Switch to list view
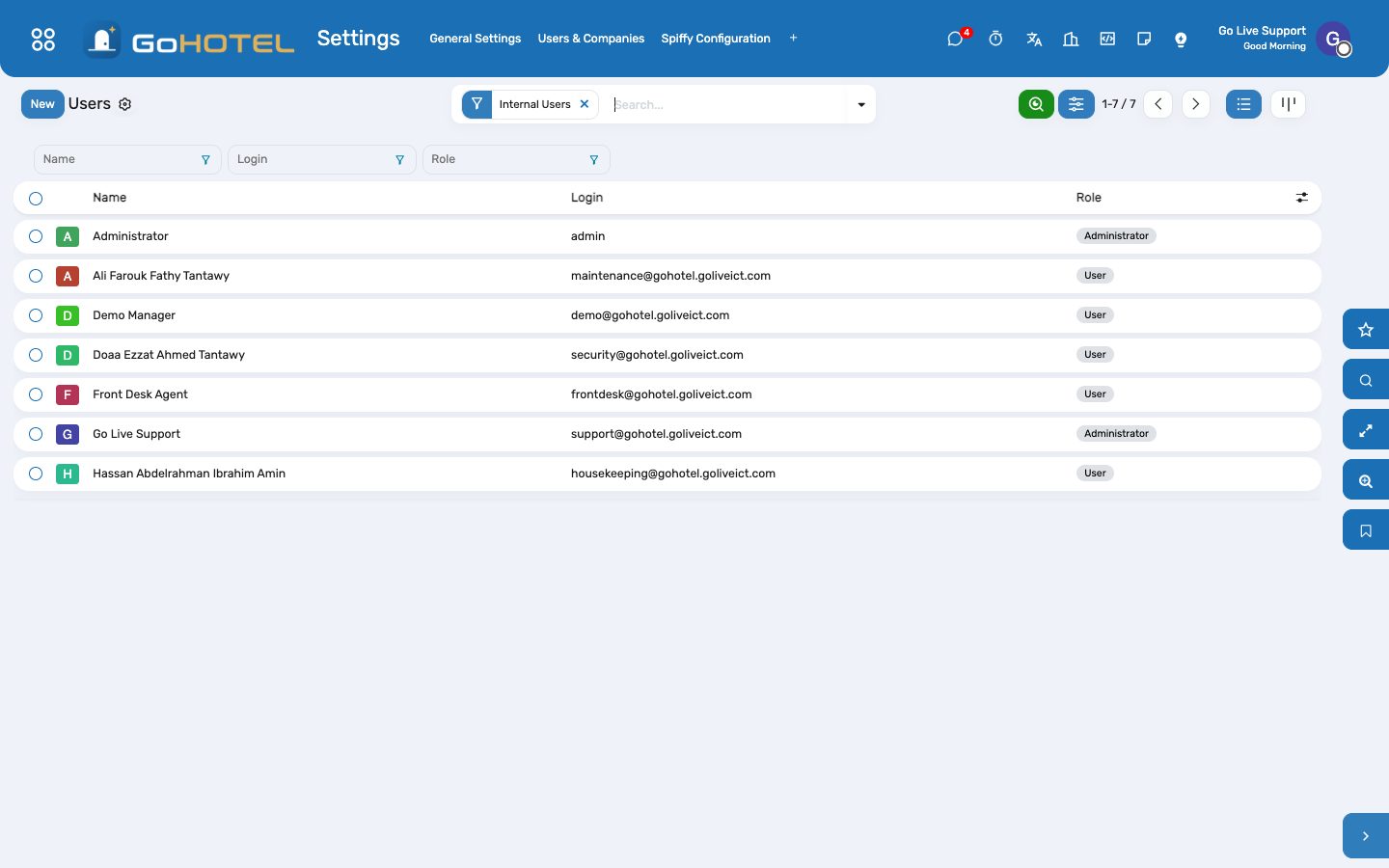The height and width of the screenshot is (868, 1389). tap(1243, 104)
